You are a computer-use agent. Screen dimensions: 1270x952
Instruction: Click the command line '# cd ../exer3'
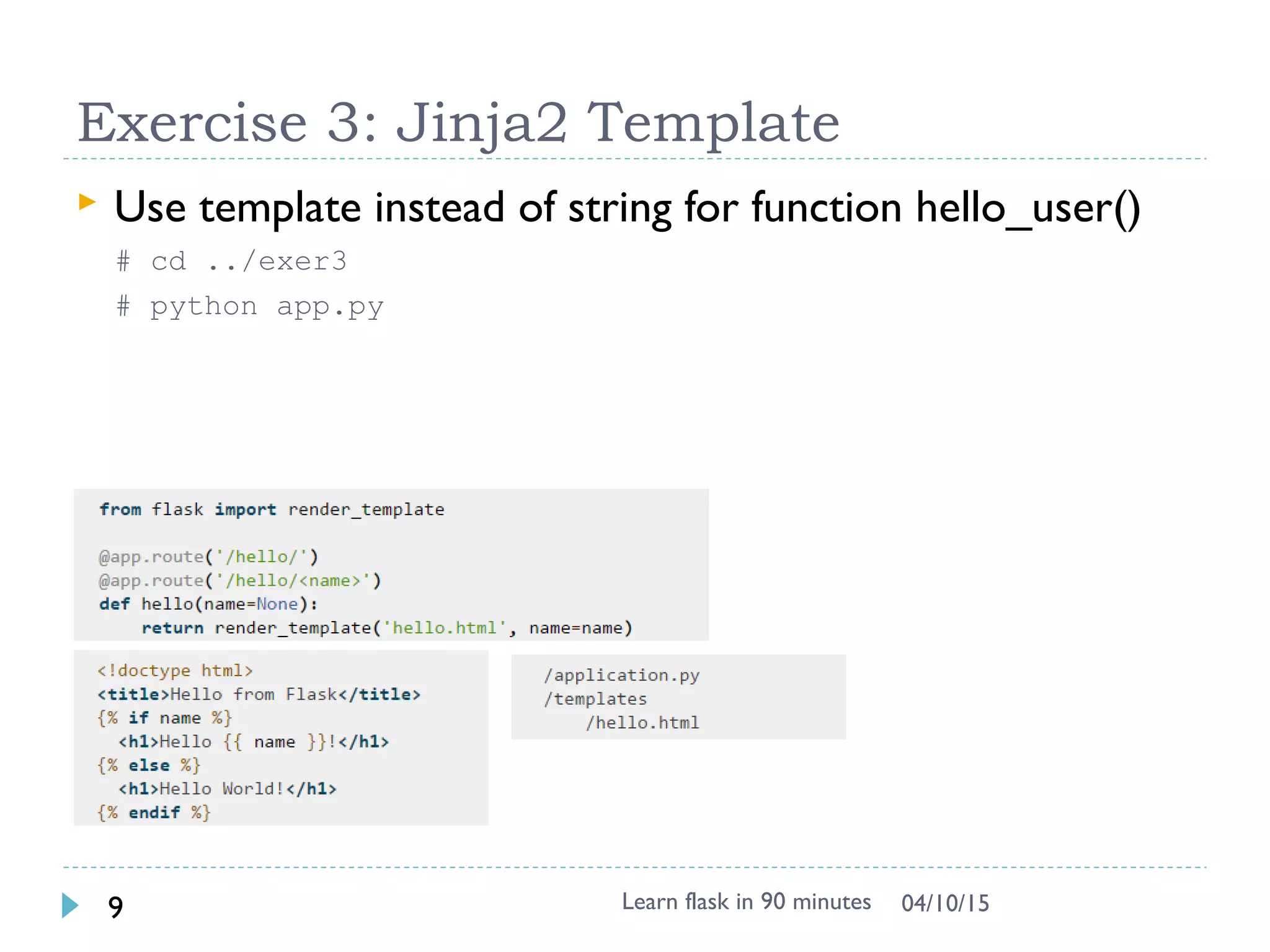(x=232, y=261)
